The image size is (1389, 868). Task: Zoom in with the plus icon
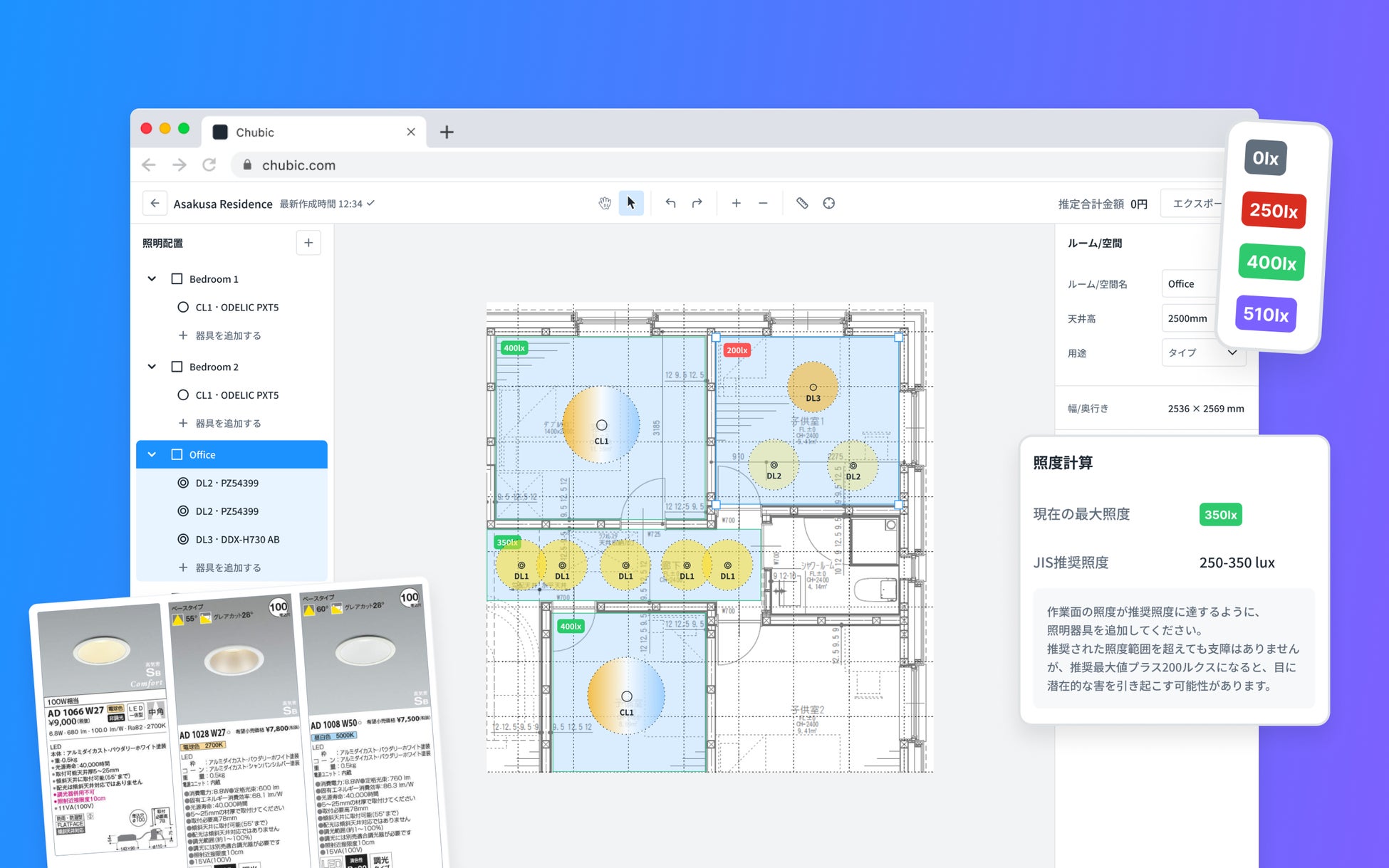pyautogui.click(x=736, y=204)
